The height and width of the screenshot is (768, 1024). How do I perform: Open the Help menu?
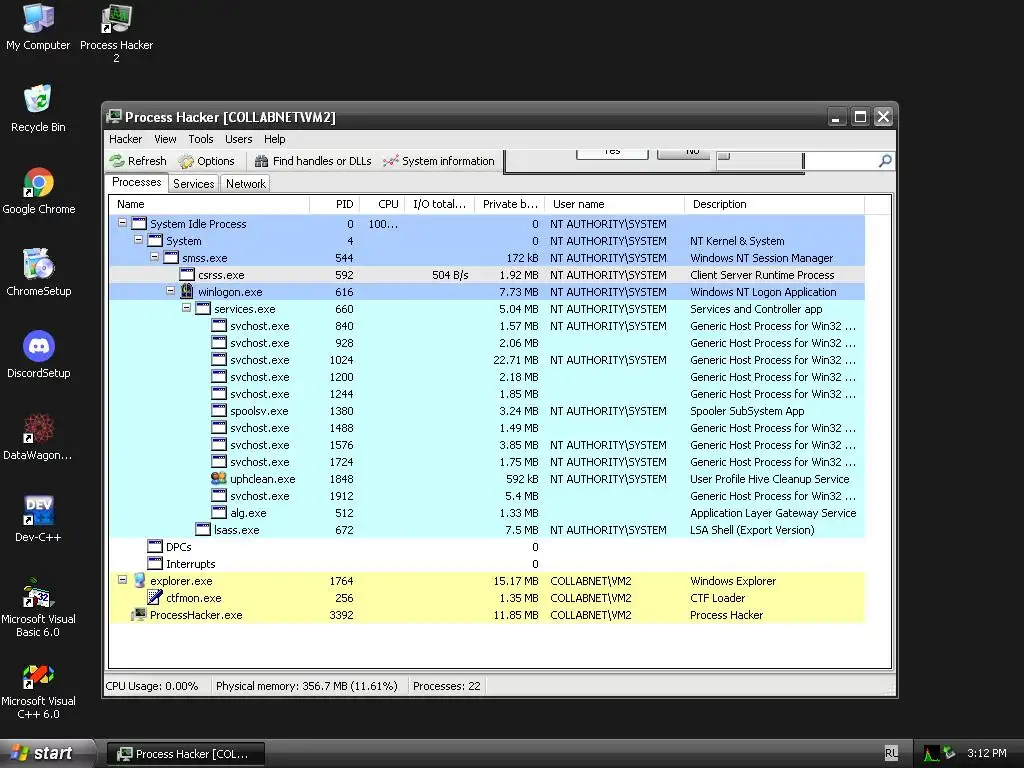pyautogui.click(x=274, y=139)
